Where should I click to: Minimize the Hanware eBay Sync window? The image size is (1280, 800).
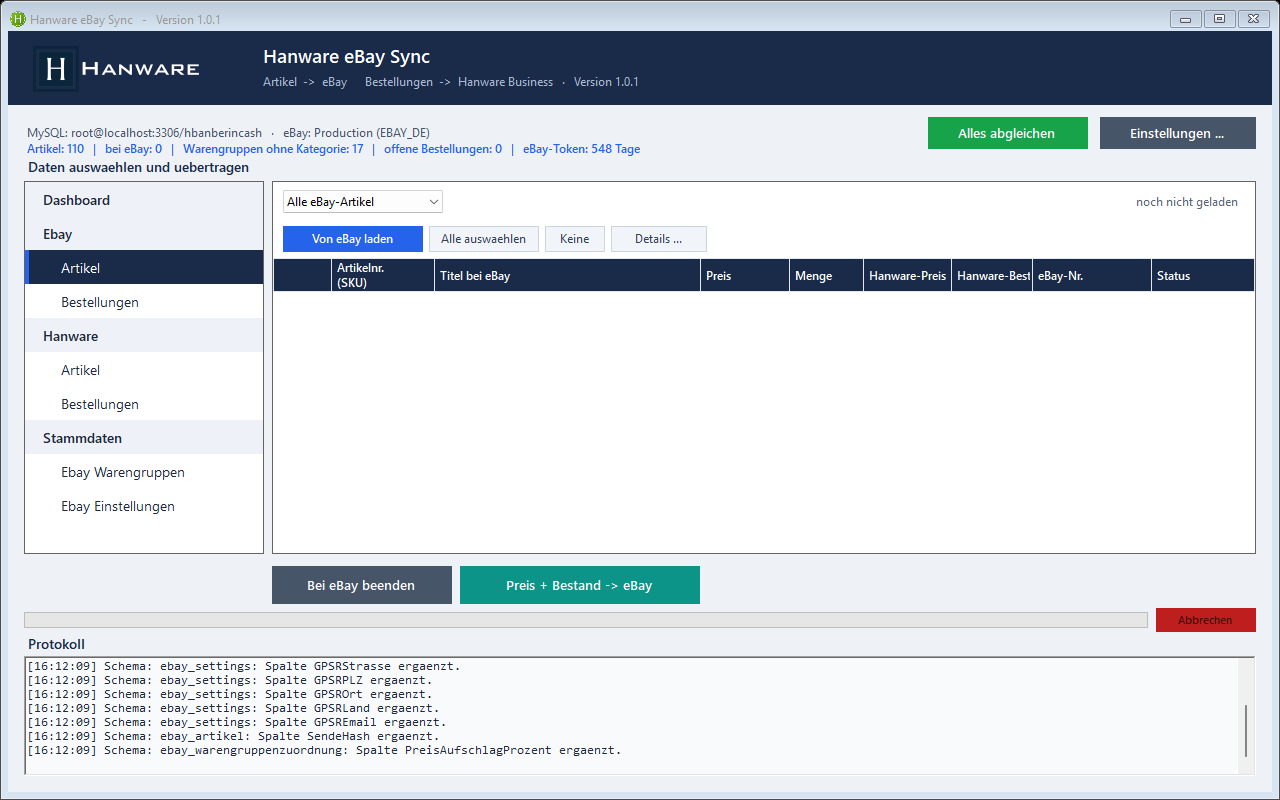click(x=1186, y=19)
